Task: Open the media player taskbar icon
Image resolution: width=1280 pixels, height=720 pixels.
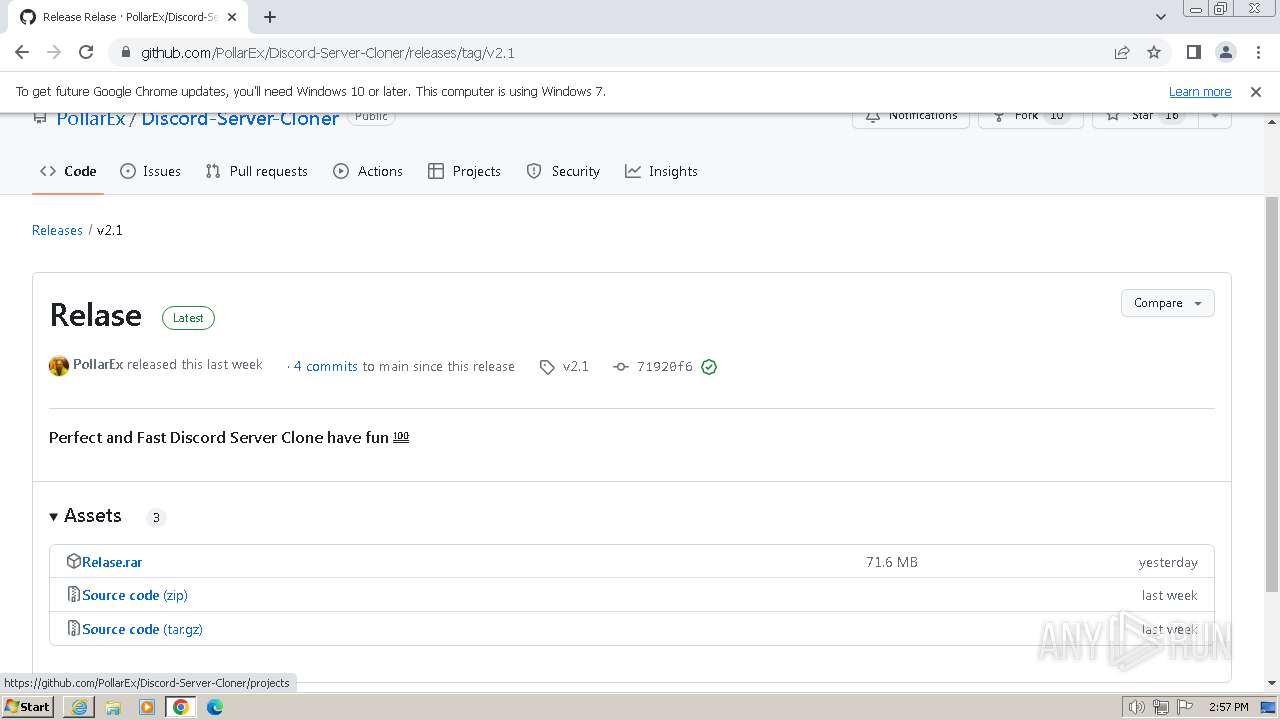Action: tap(147, 707)
